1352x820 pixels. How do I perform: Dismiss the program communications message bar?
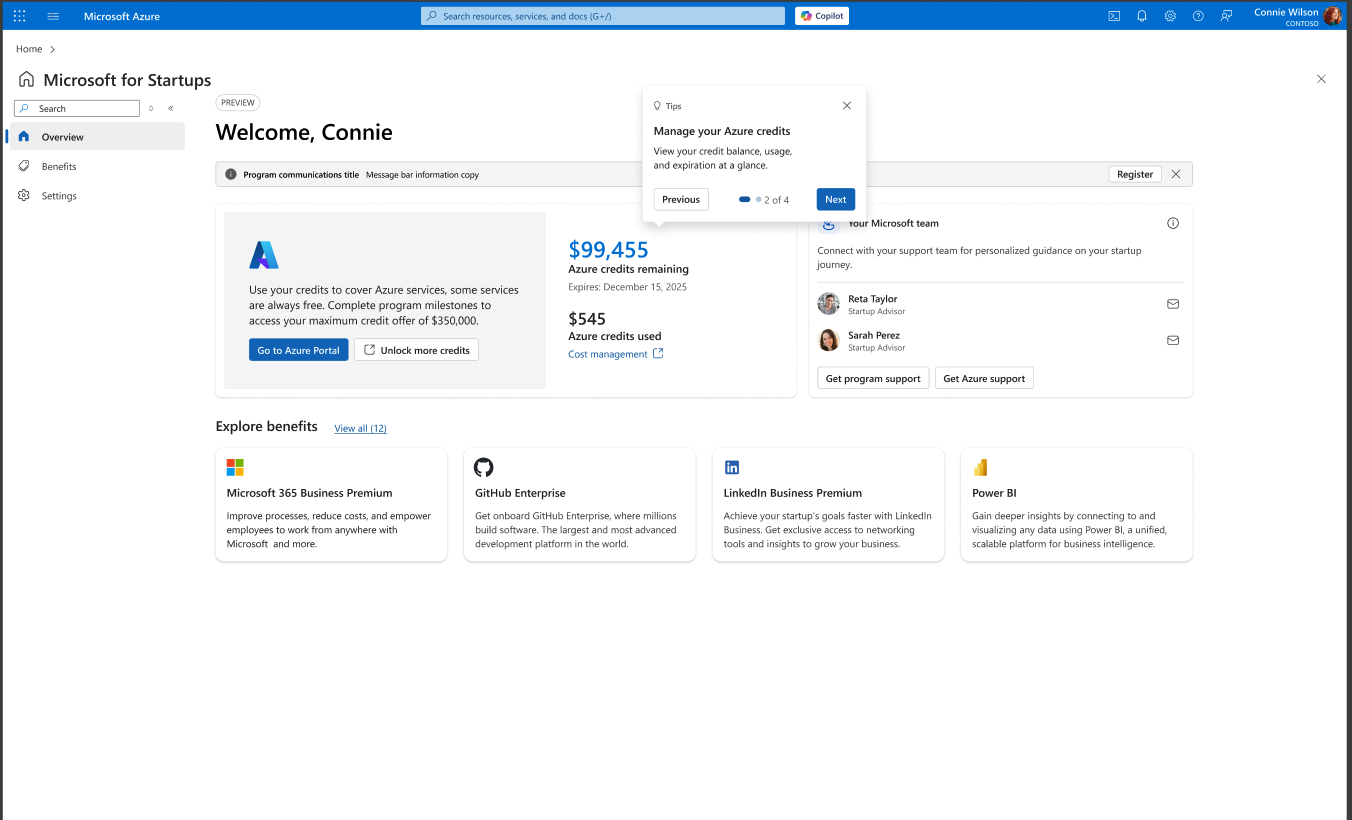click(x=1176, y=174)
